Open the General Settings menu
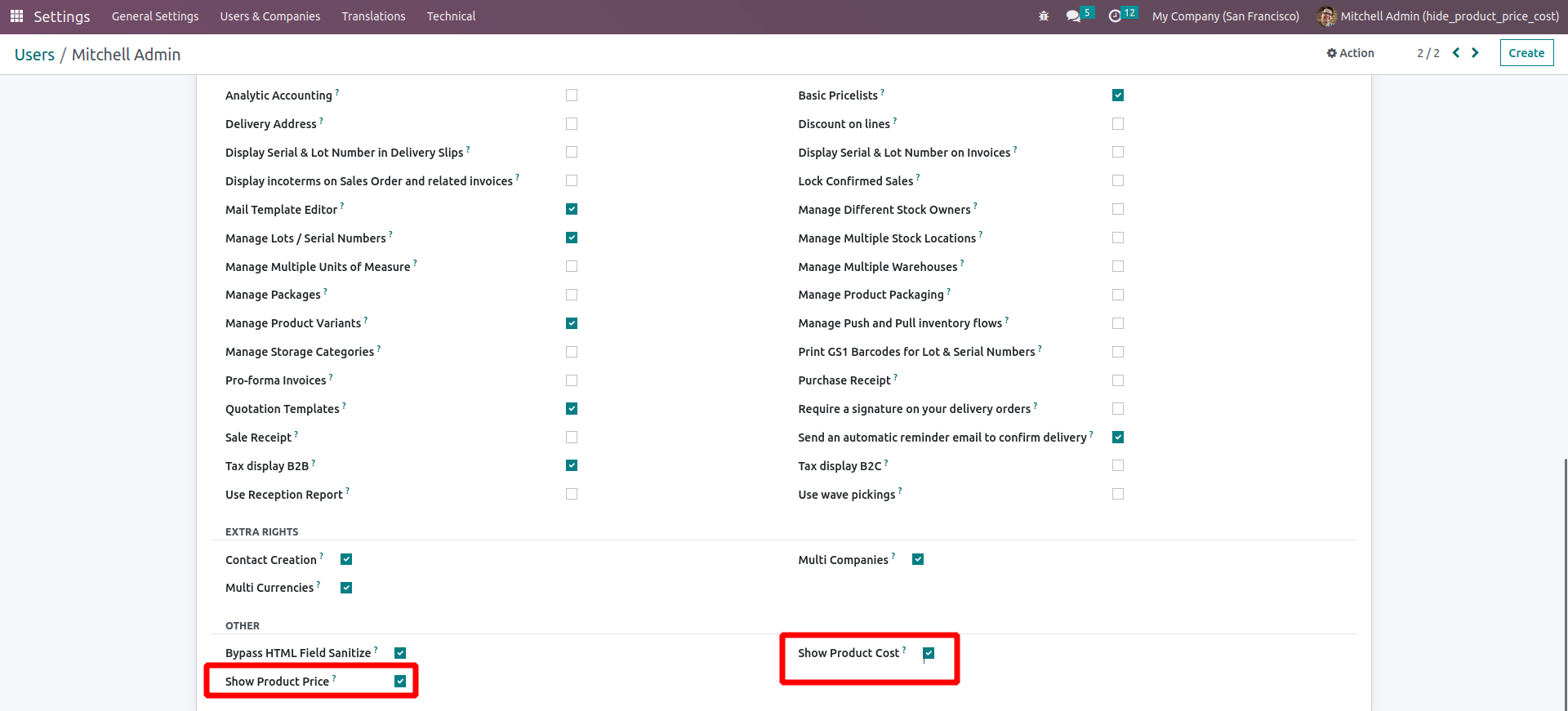This screenshot has height=711, width=1568. [x=155, y=16]
